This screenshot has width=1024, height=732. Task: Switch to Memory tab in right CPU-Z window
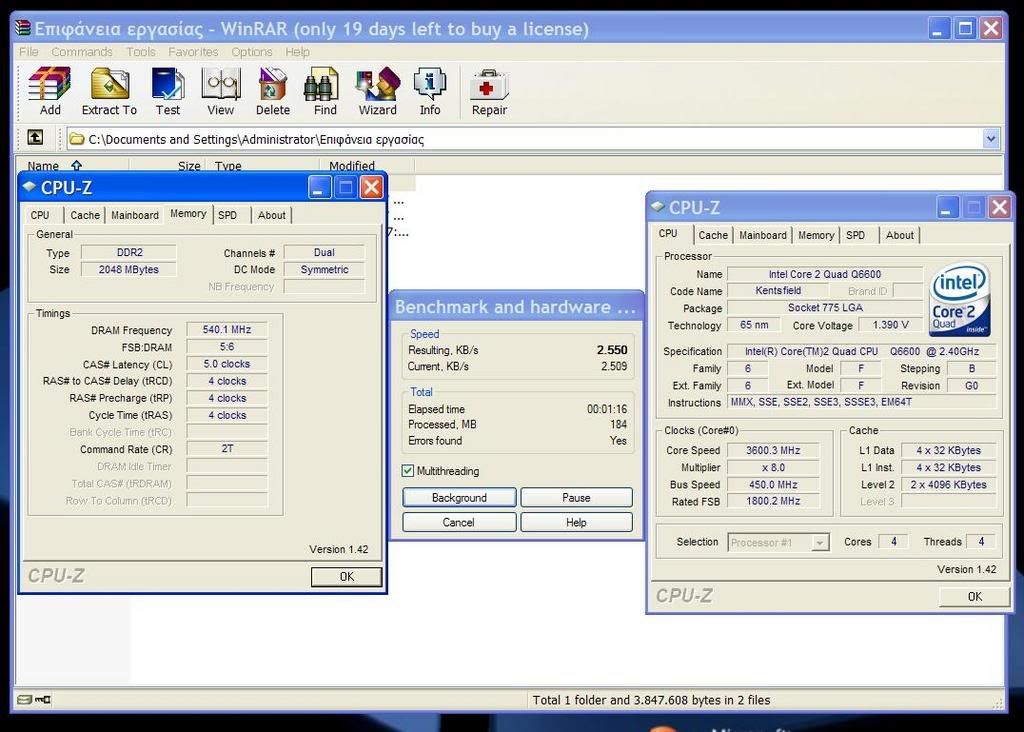click(x=816, y=235)
